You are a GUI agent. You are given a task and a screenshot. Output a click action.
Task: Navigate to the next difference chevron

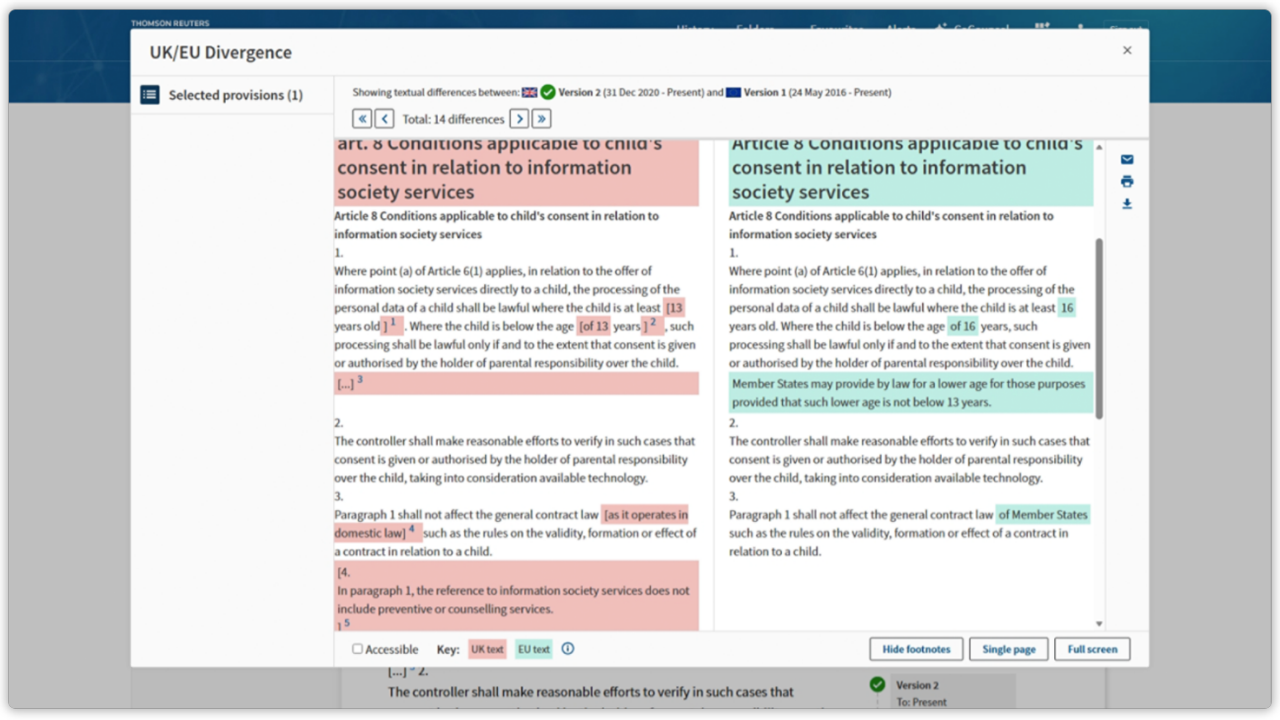519,118
